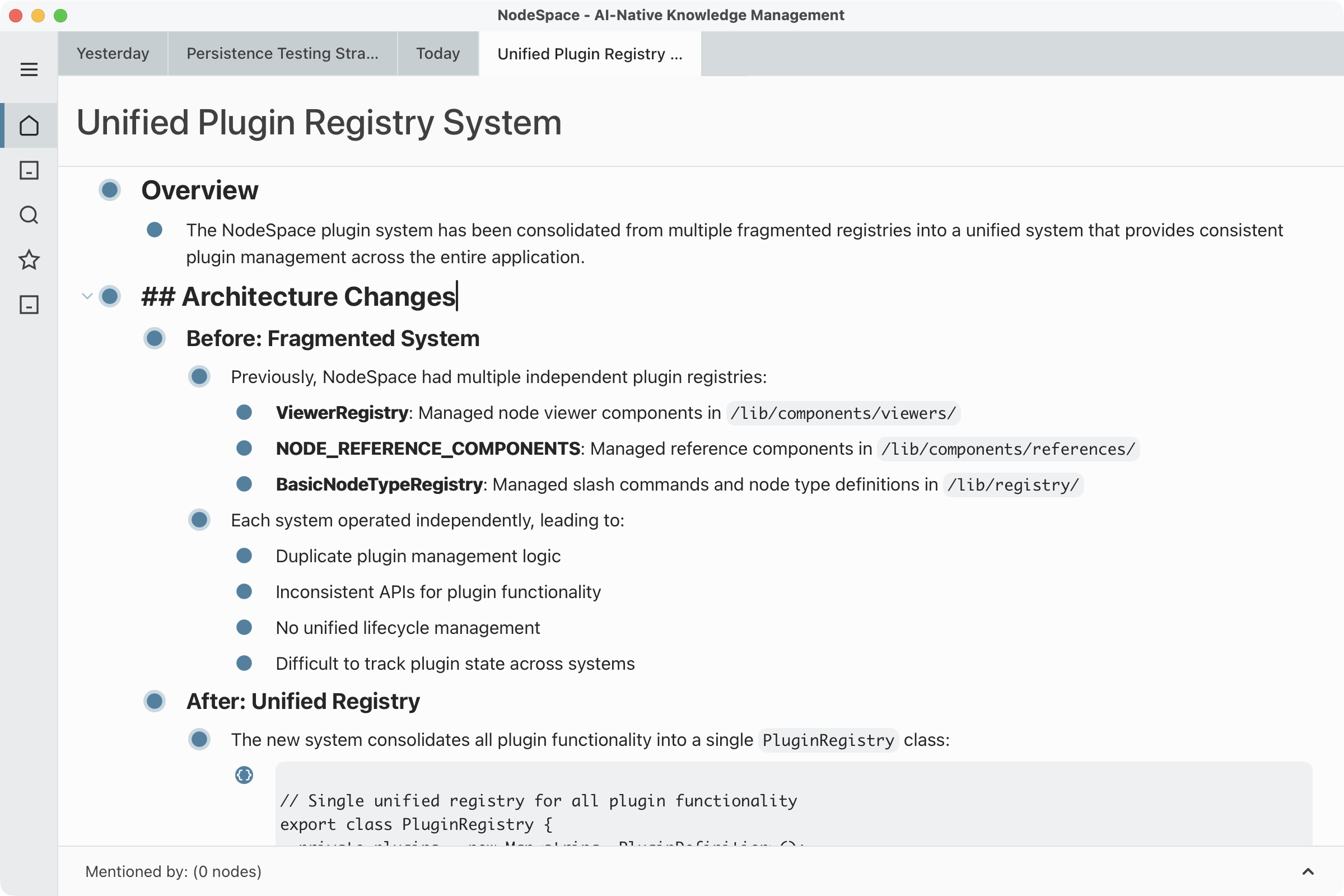Screen dimensions: 1344x896
Task: Click the bullet beside After: Unified Registry
Action: (155, 702)
